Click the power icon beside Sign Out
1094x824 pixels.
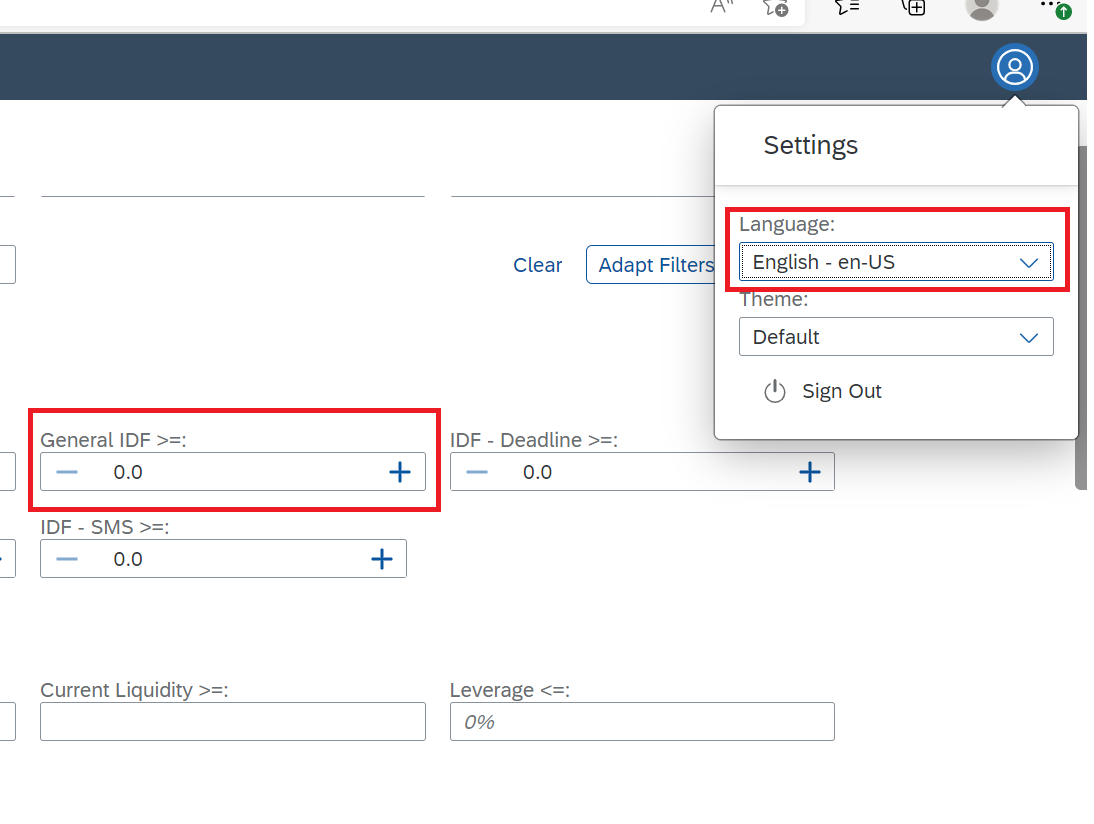(775, 391)
